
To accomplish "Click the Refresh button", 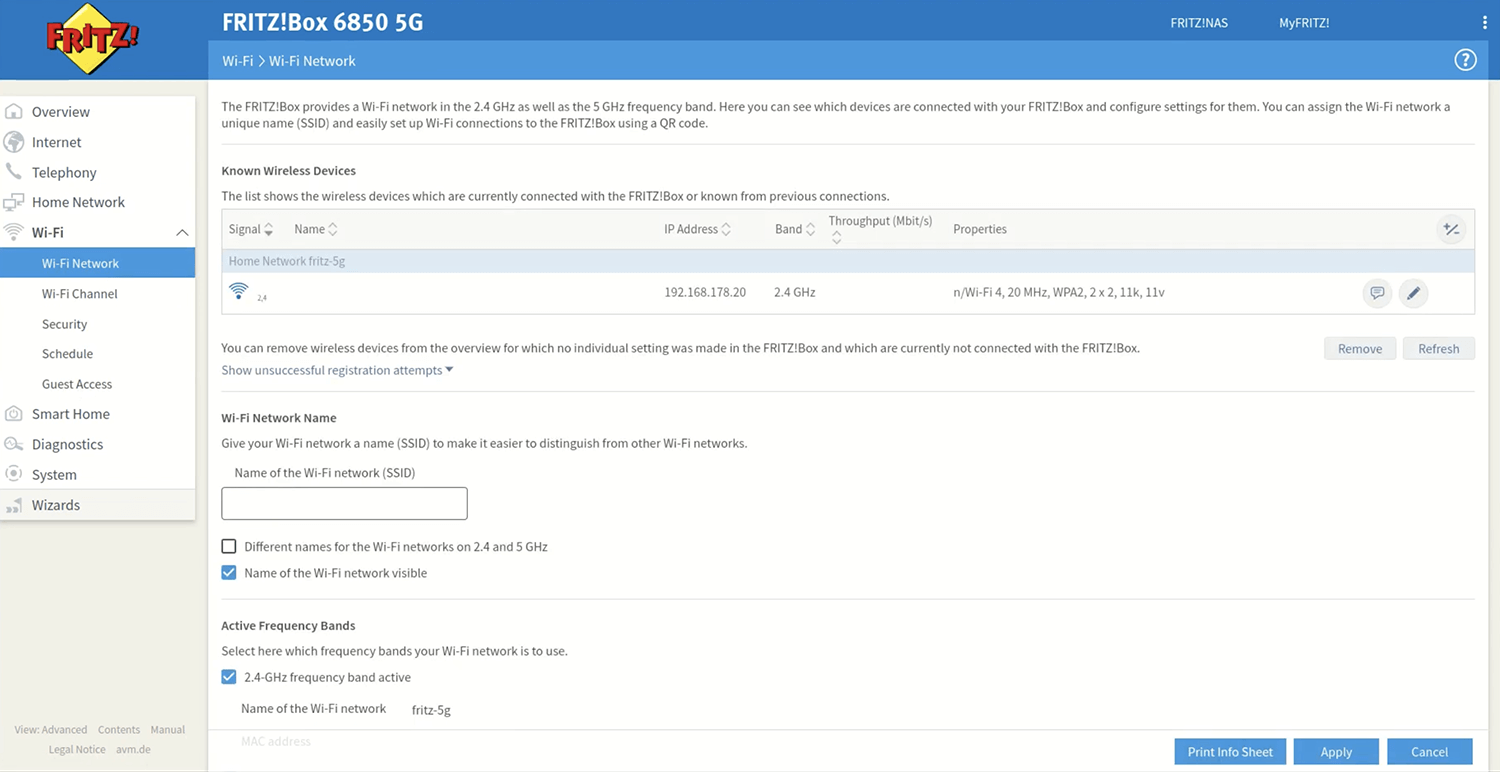I will point(1438,349).
